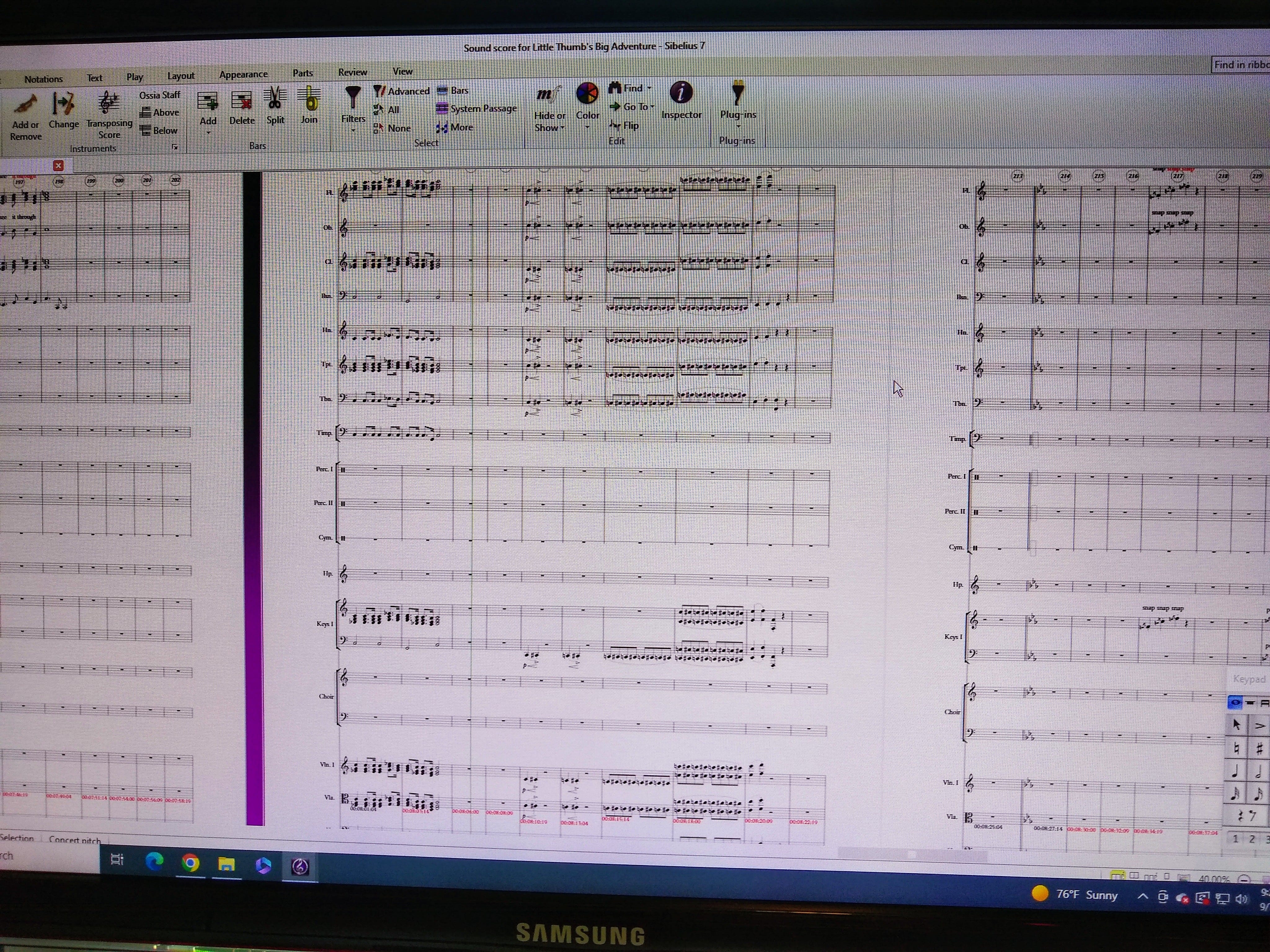The image size is (1270, 952).
Task: Click the 40.00% zoom level text
Action: tap(1214, 879)
